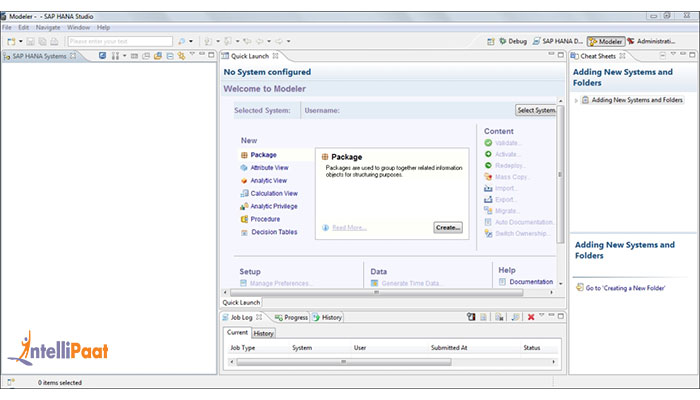The image size is (700, 400).
Task: Switch to the Debug perspective
Action: pos(513,41)
